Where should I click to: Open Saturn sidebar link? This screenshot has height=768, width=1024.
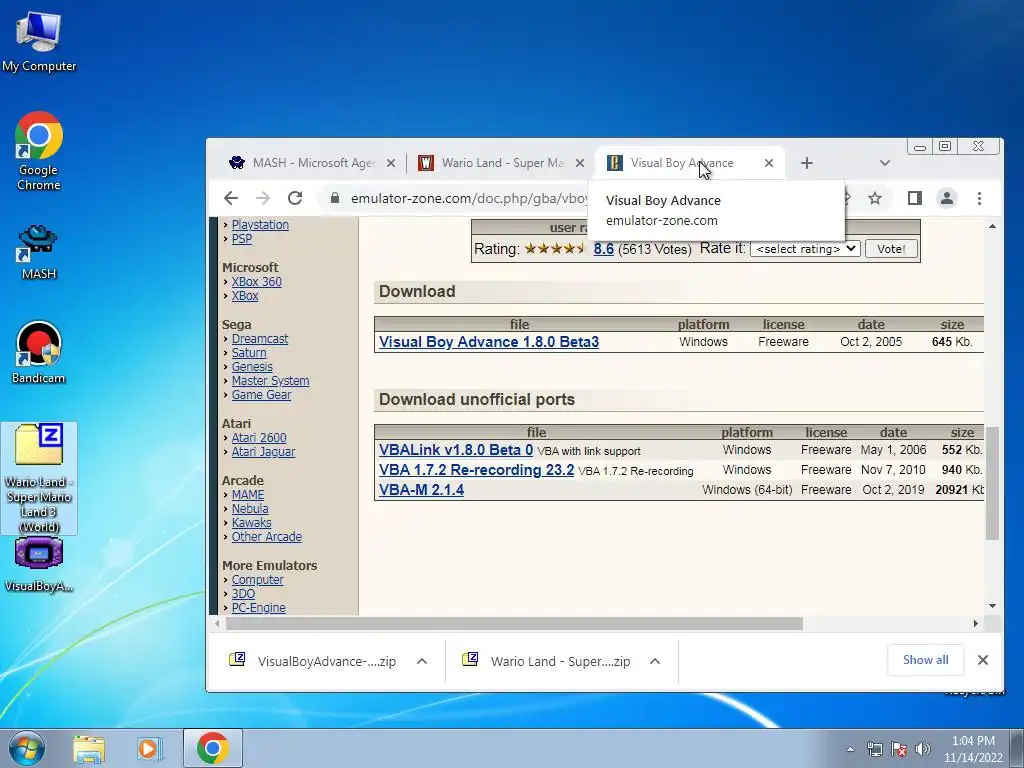(x=249, y=353)
